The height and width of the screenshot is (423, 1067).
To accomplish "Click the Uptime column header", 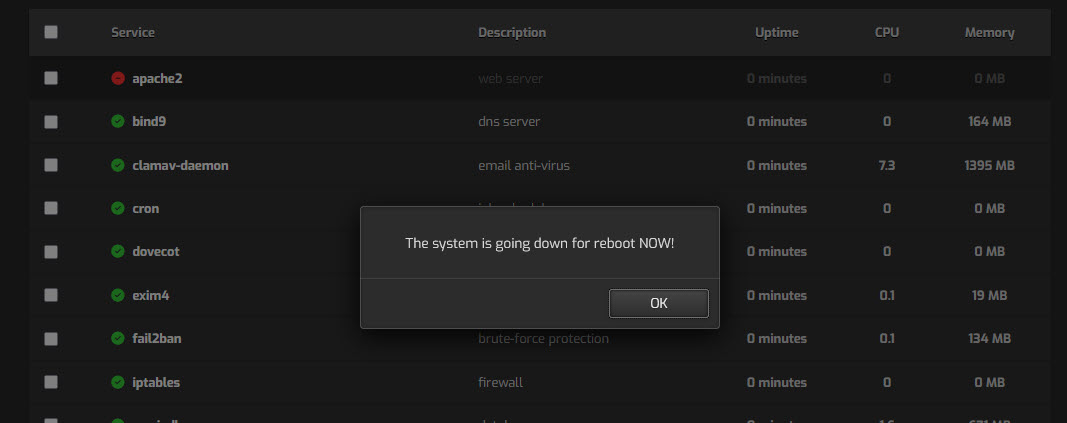I will (776, 33).
